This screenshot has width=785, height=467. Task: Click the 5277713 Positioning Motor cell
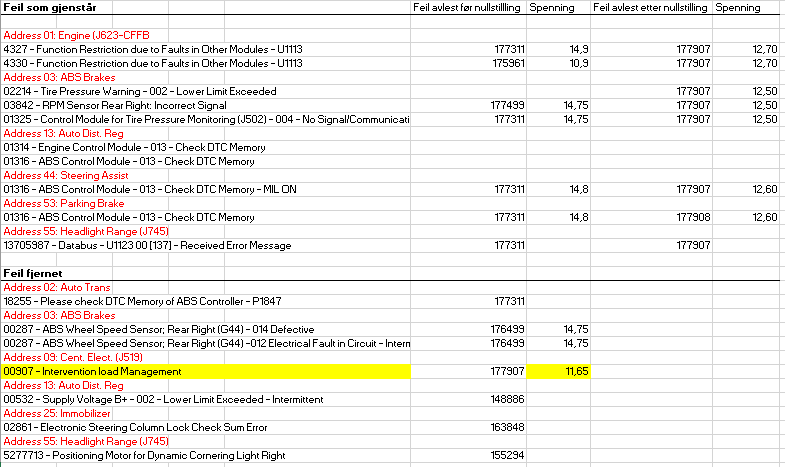145,455
